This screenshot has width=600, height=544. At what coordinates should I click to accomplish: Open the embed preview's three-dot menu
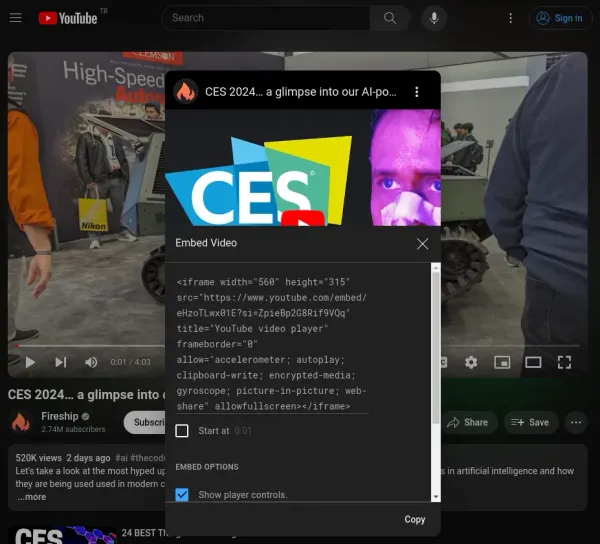click(417, 92)
